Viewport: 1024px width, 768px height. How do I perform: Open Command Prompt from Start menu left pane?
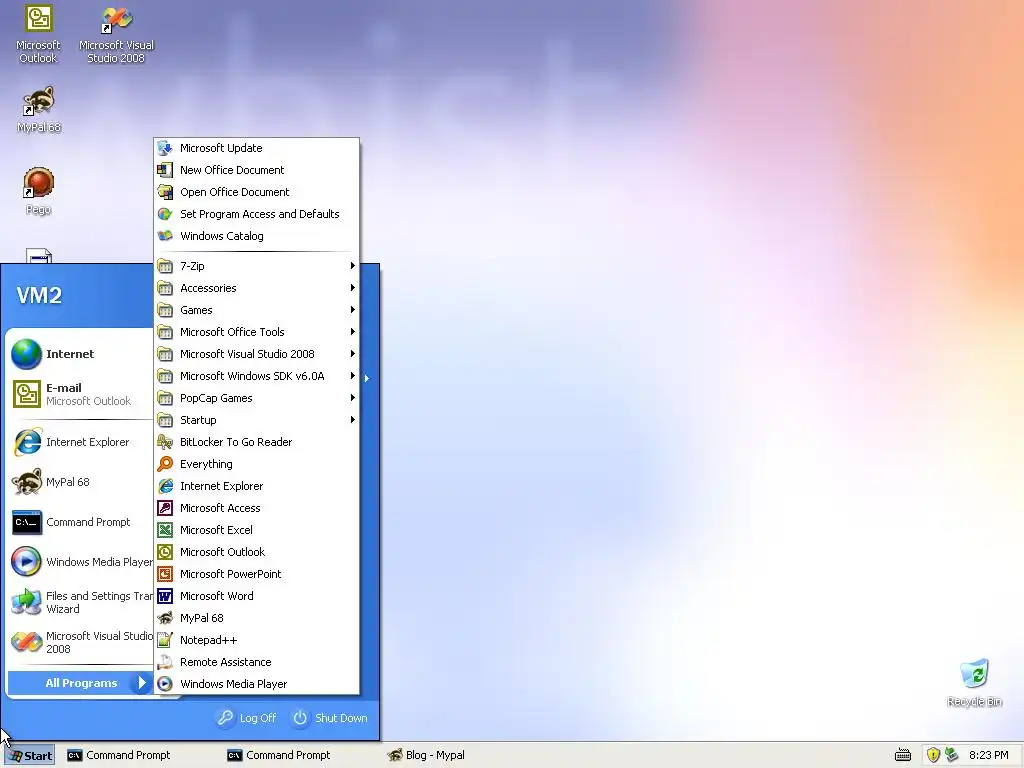point(80,522)
